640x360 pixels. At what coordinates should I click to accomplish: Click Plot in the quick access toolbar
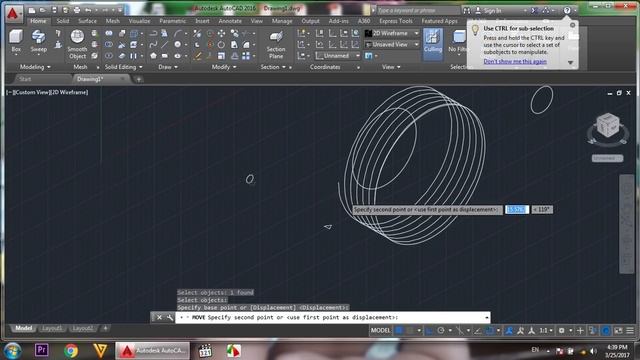pyautogui.click(x=77, y=10)
